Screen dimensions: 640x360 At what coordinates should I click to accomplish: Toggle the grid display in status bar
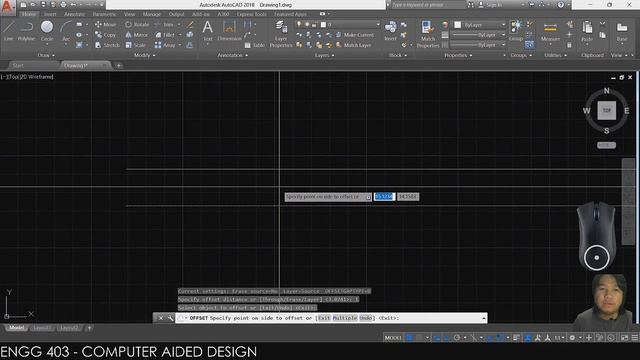point(409,338)
